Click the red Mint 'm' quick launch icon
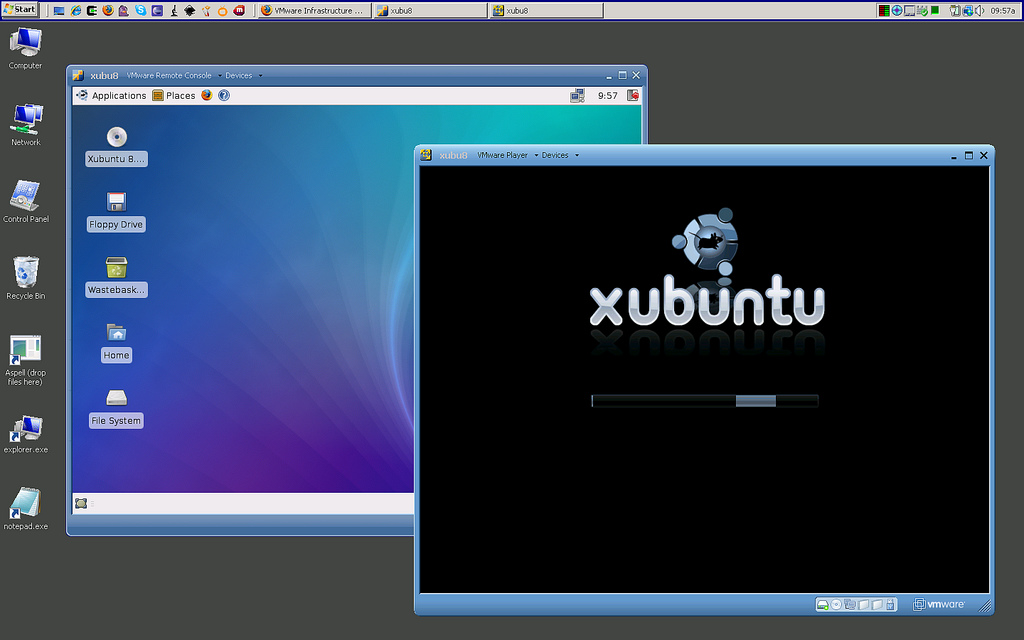The height and width of the screenshot is (640, 1024). (239, 10)
